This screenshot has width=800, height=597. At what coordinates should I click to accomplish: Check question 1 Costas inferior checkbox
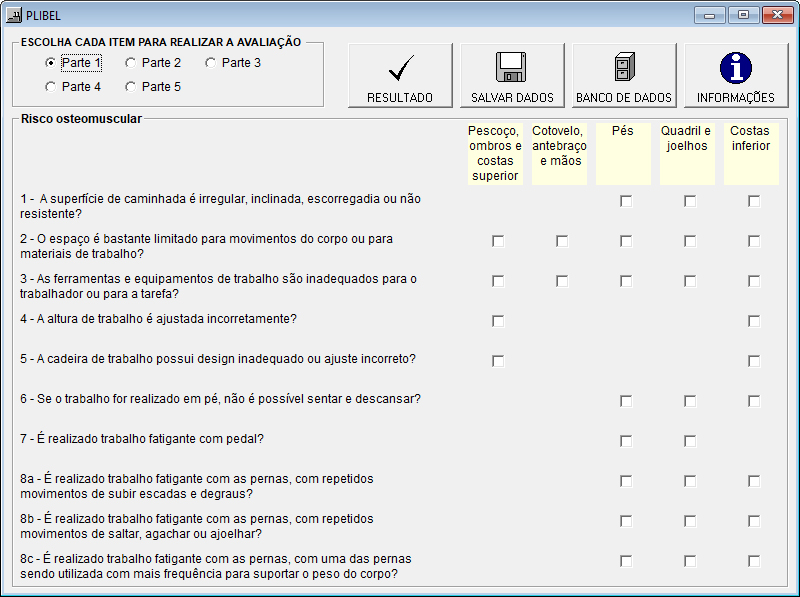pyautogui.click(x=754, y=201)
